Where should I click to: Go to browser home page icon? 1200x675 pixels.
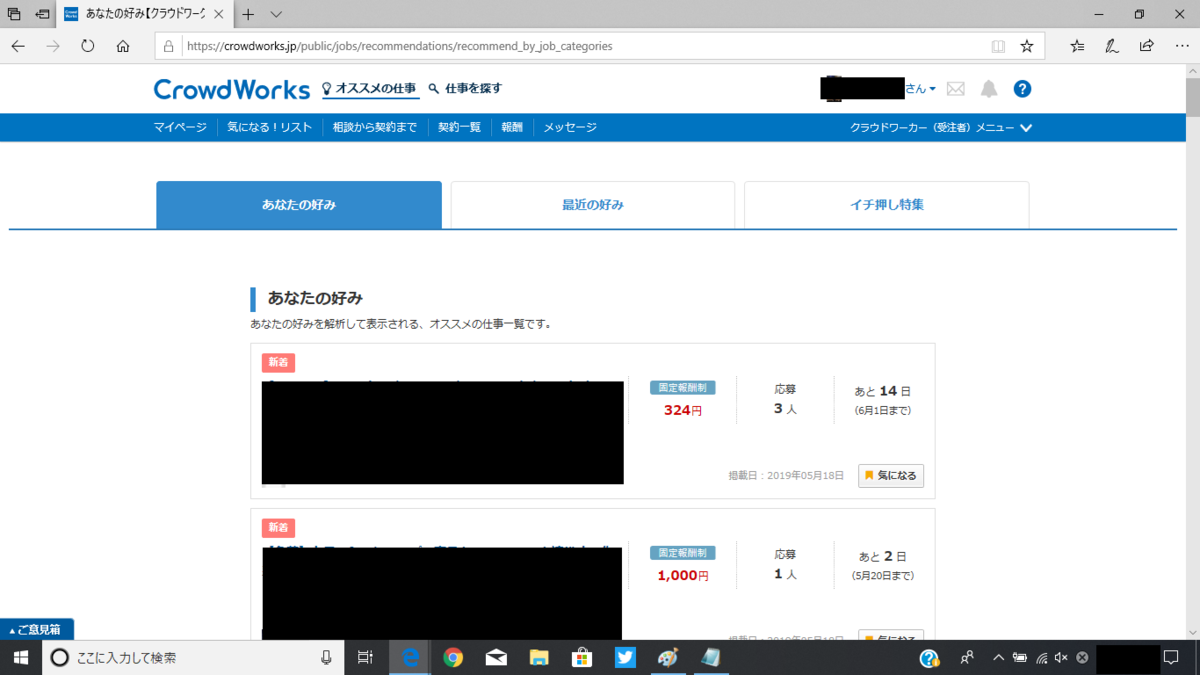coord(123,46)
